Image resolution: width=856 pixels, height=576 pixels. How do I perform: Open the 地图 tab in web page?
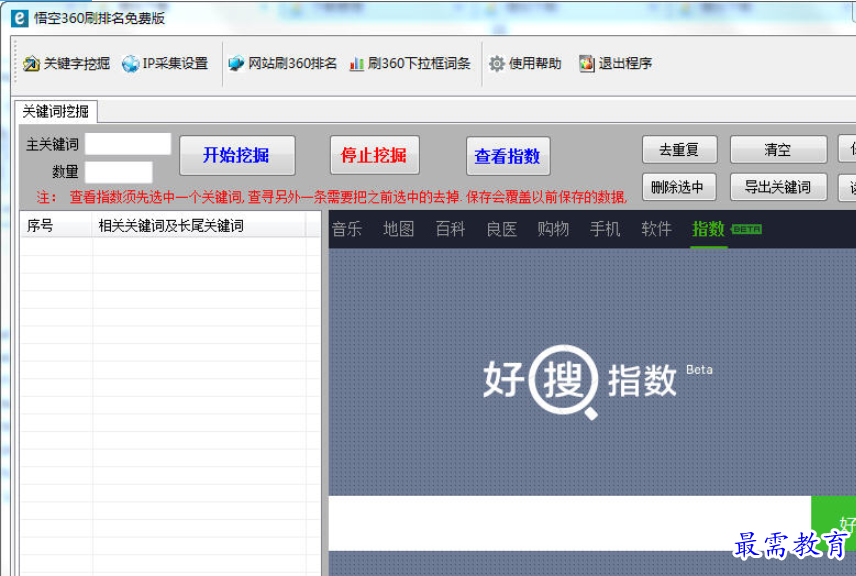coord(399,229)
